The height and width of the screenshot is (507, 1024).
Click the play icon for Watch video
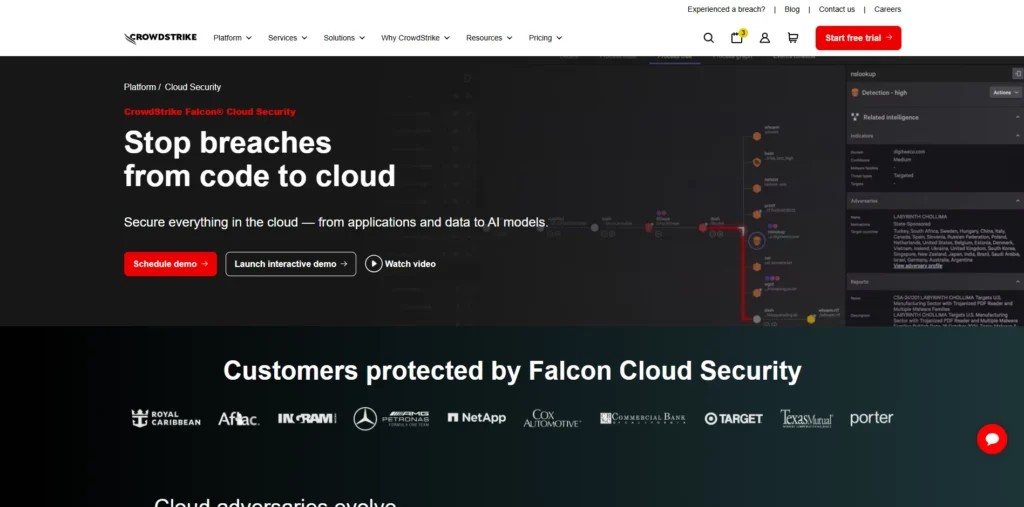[x=374, y=264]
